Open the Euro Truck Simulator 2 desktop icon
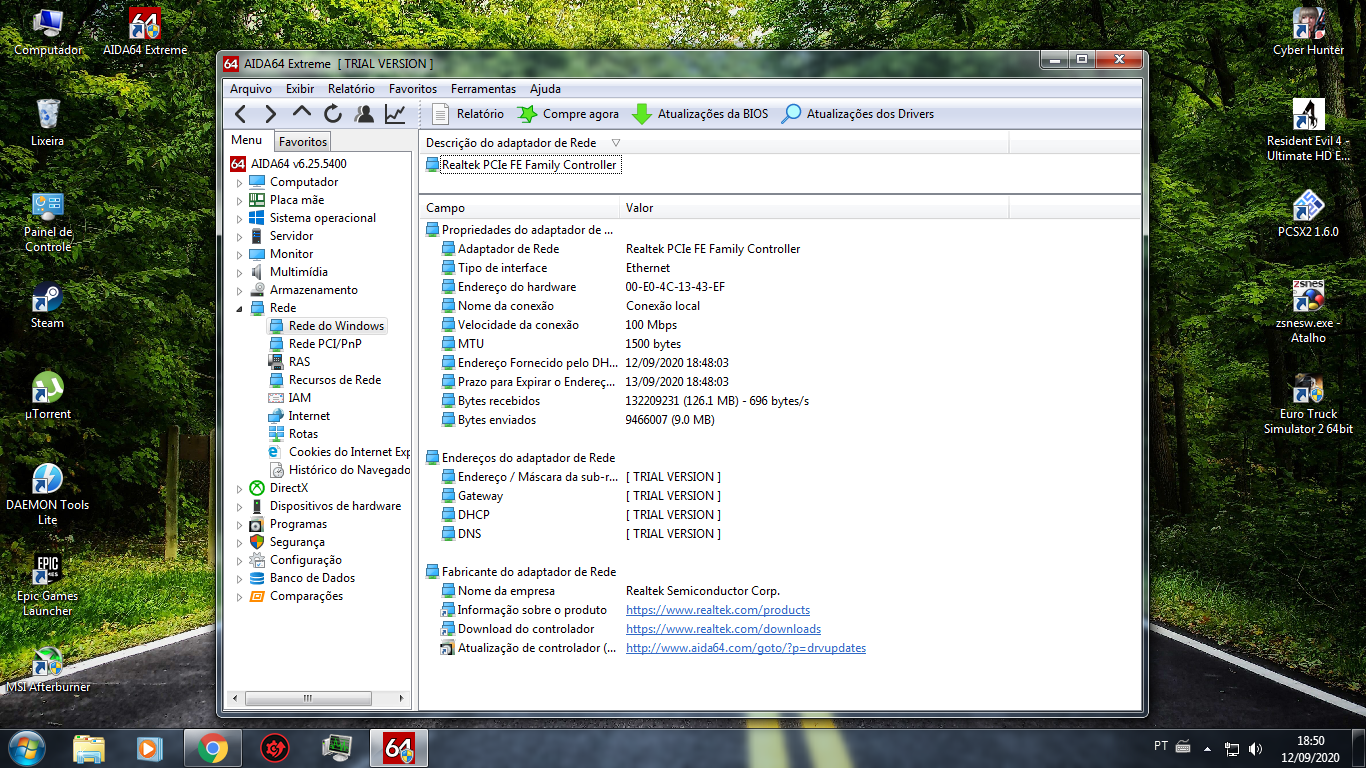The width and height of the screenshot is (1366, 768). click(x=1308, y=404)
